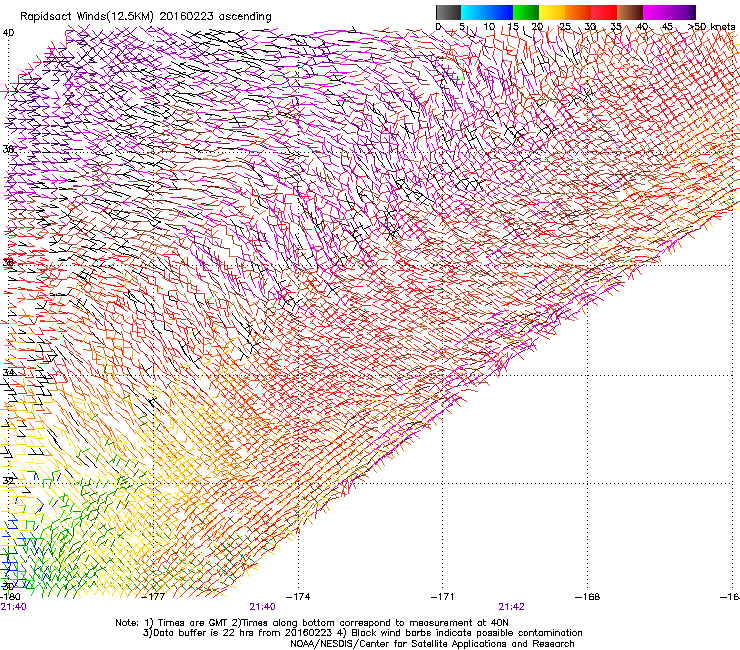This screenshot has height=650, width=740.
Task: Click the '-180' longitude axis label
Action: tap(10, 596)
